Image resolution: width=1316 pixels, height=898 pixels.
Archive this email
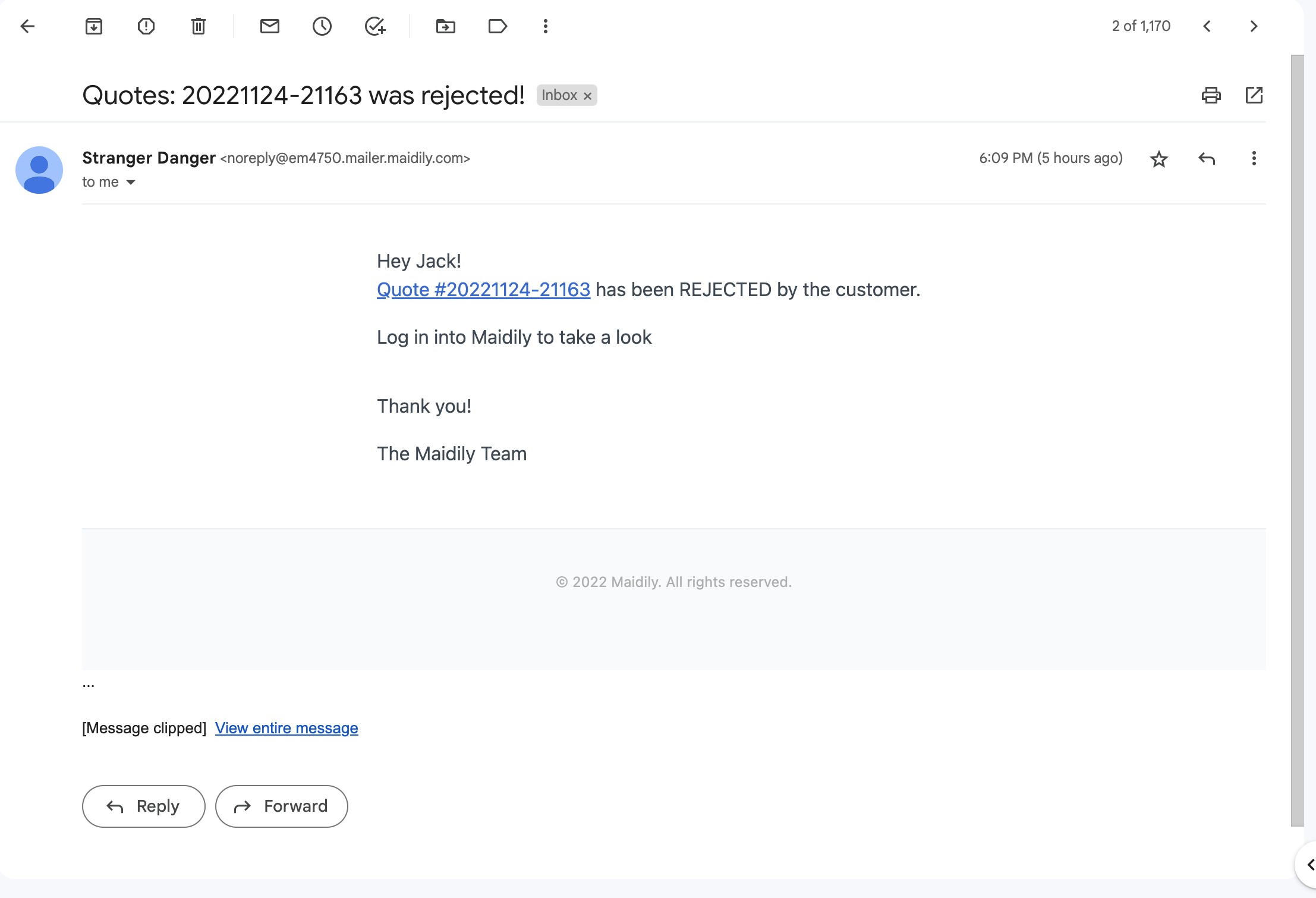(x=94, y=26)
